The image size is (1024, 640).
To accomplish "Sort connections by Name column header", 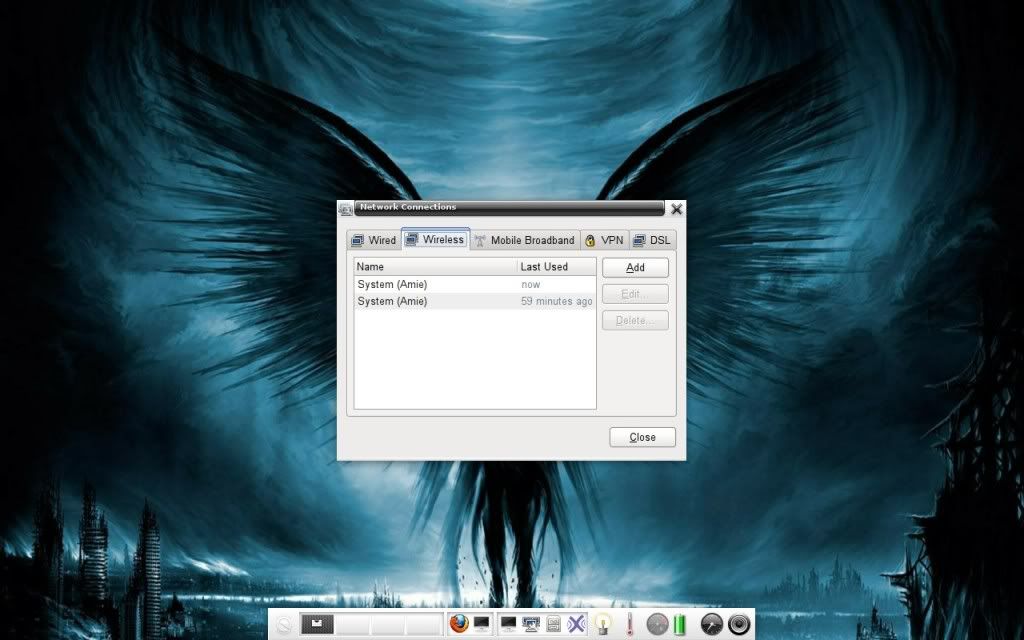I will click(x=436, y=266).
